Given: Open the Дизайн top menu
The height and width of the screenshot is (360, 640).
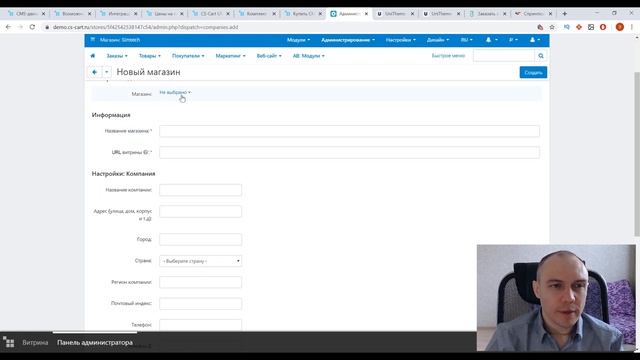Looking at the screenshot, I should [438, 40].
